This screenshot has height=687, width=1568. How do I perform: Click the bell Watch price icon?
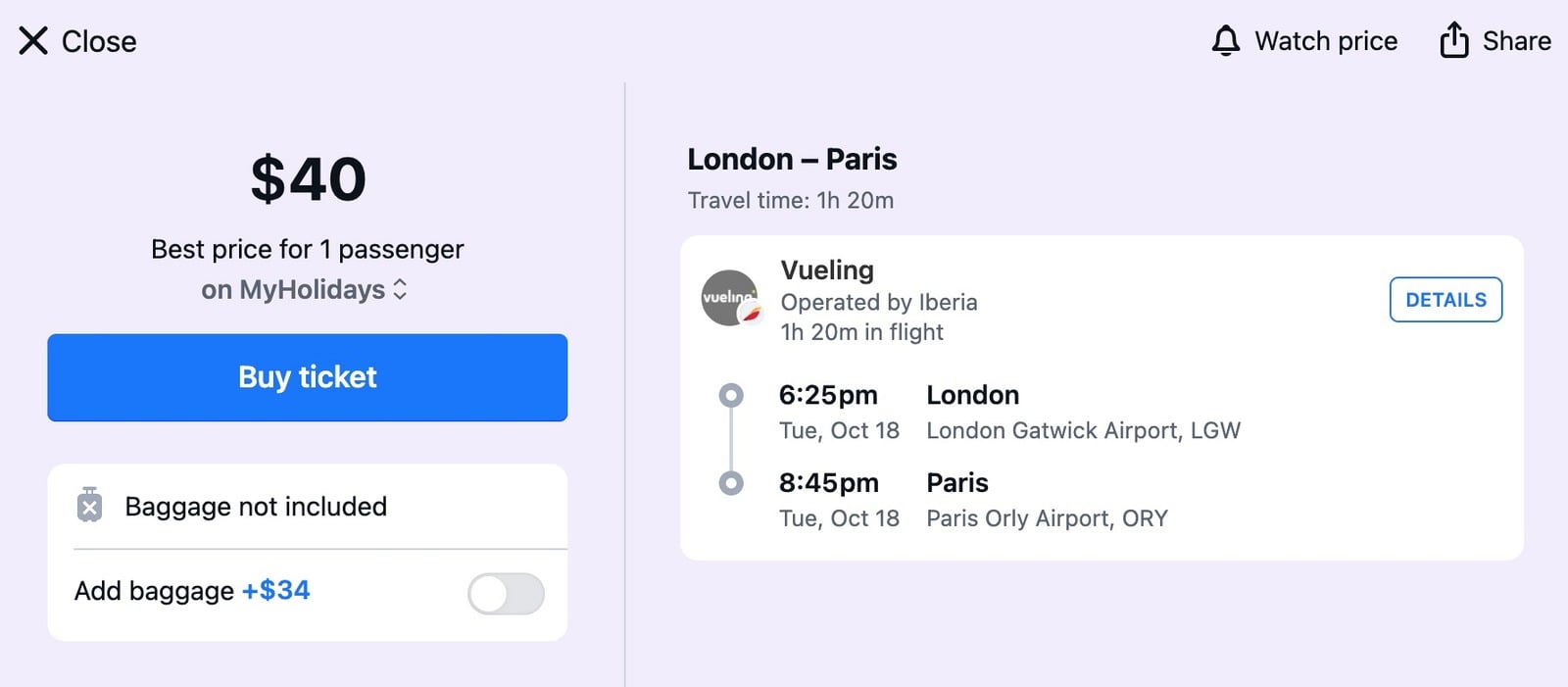click(x=1226, y=41)
